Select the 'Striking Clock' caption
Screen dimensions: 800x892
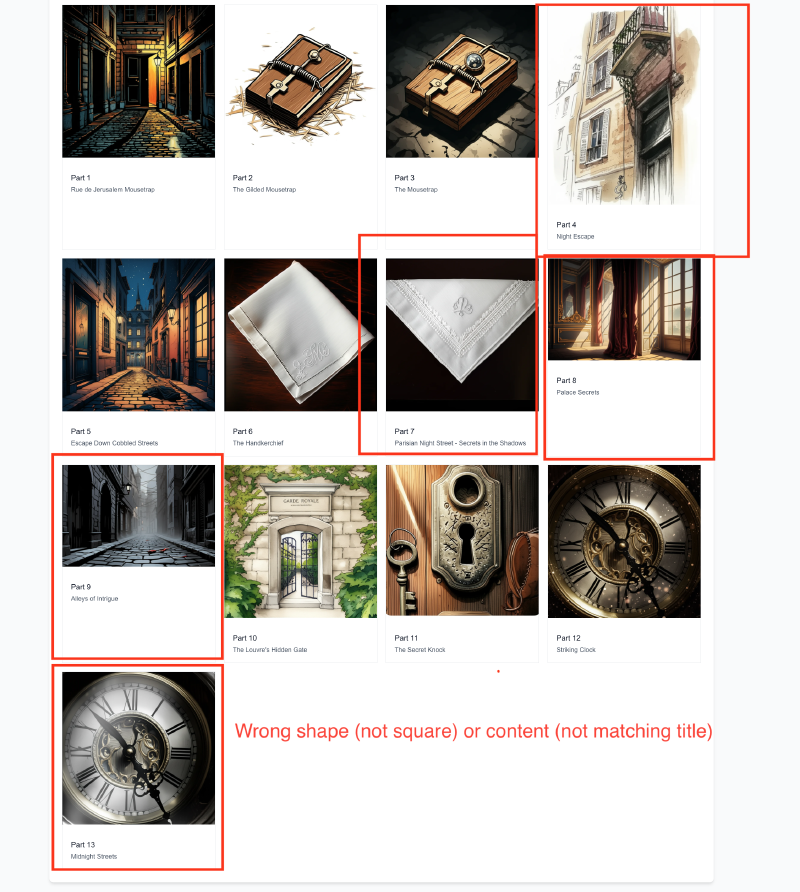(x=576, y=650)
